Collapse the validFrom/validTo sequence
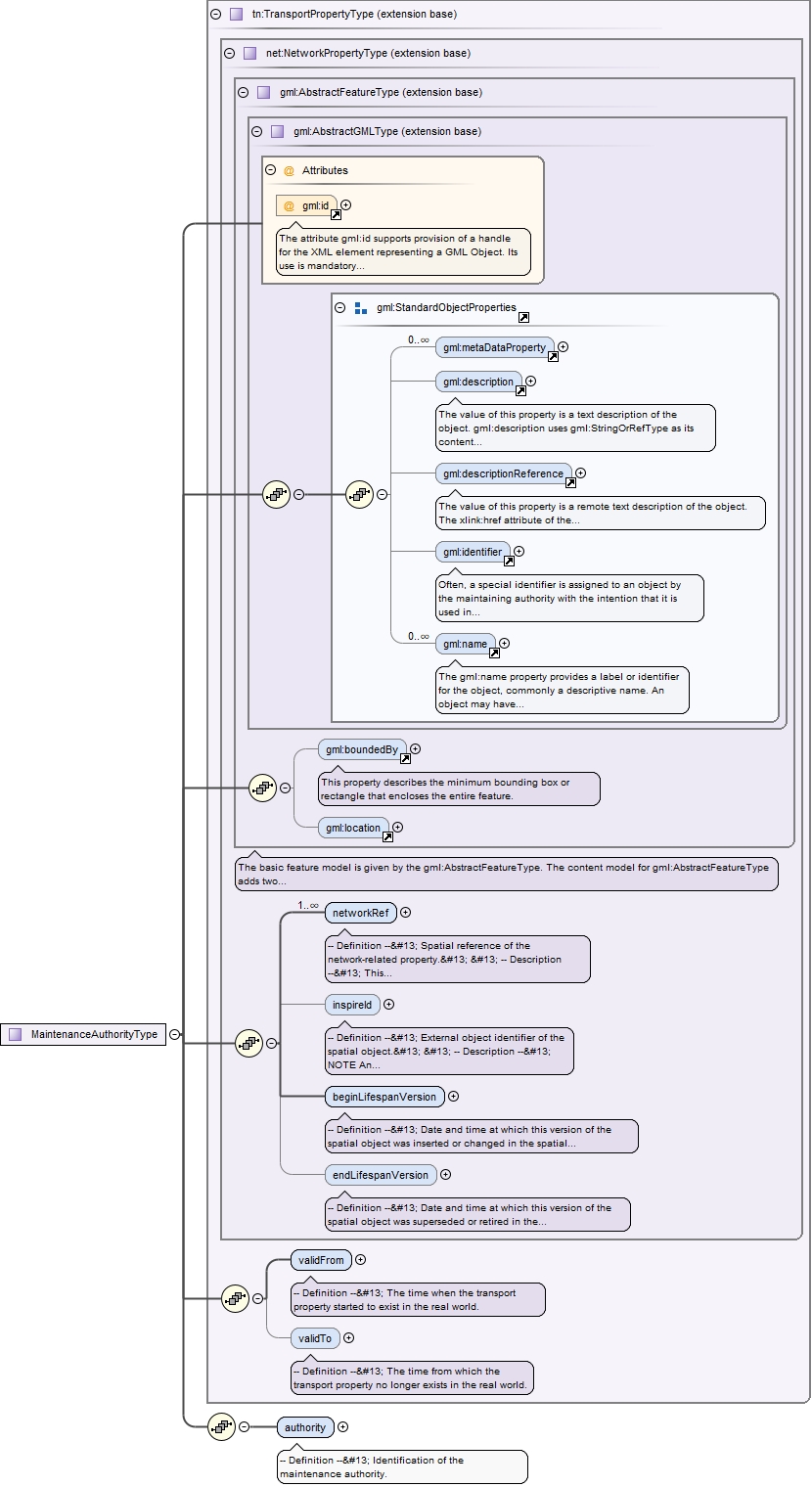Image resolution: width=812 pixels, height=1487 pixels. click(258, 1299)
